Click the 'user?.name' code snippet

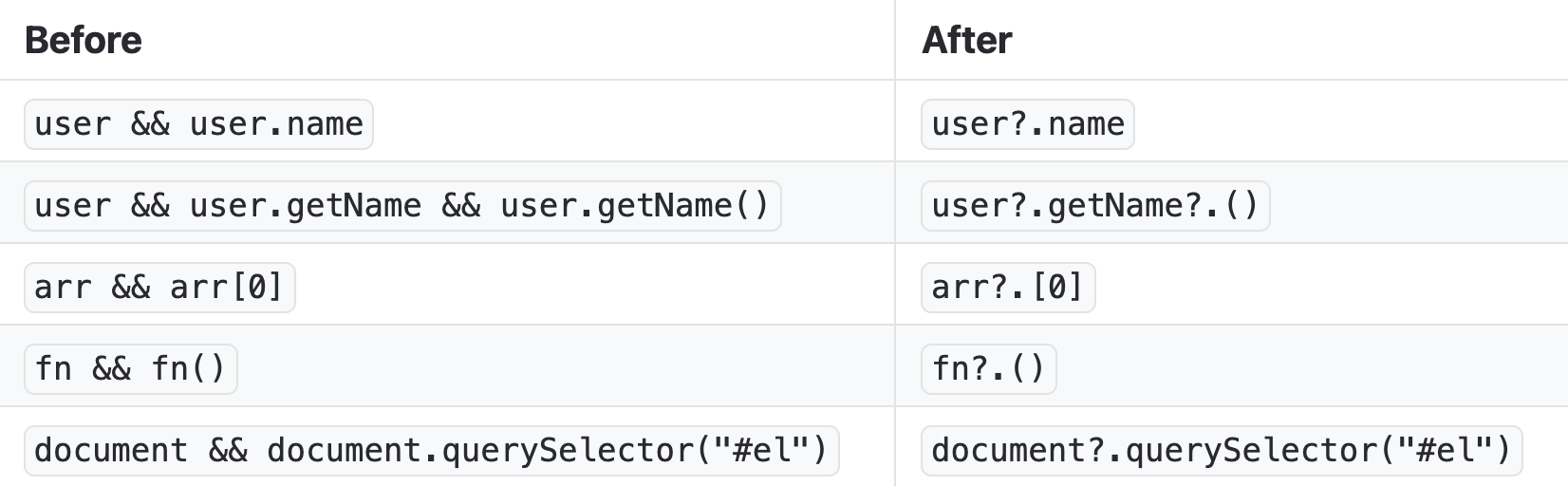point(1027,124)
